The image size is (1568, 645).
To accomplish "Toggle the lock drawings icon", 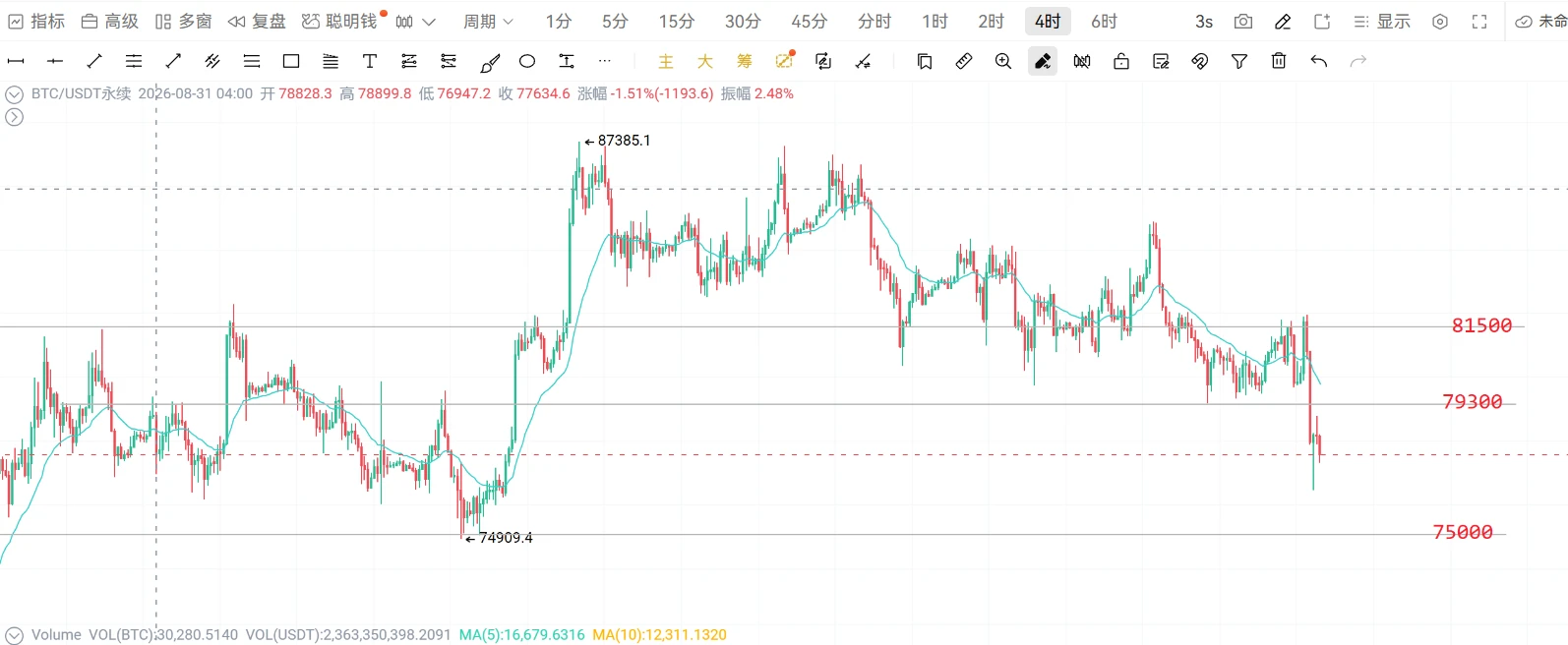I will (1121, 61).
